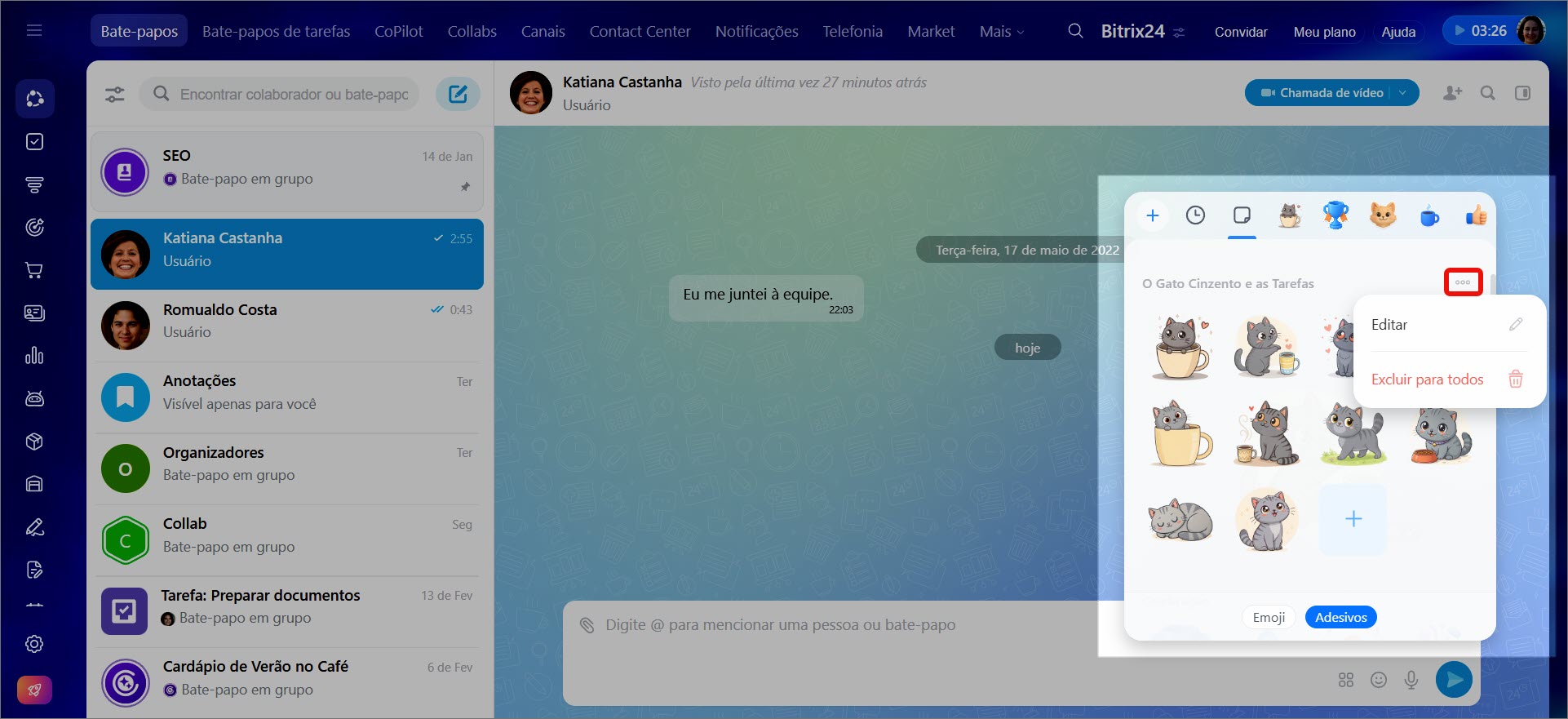Viewport: 1568px width, 719px height.
Task: Open the sticker pack three-dots menu
Action: 1463,282
